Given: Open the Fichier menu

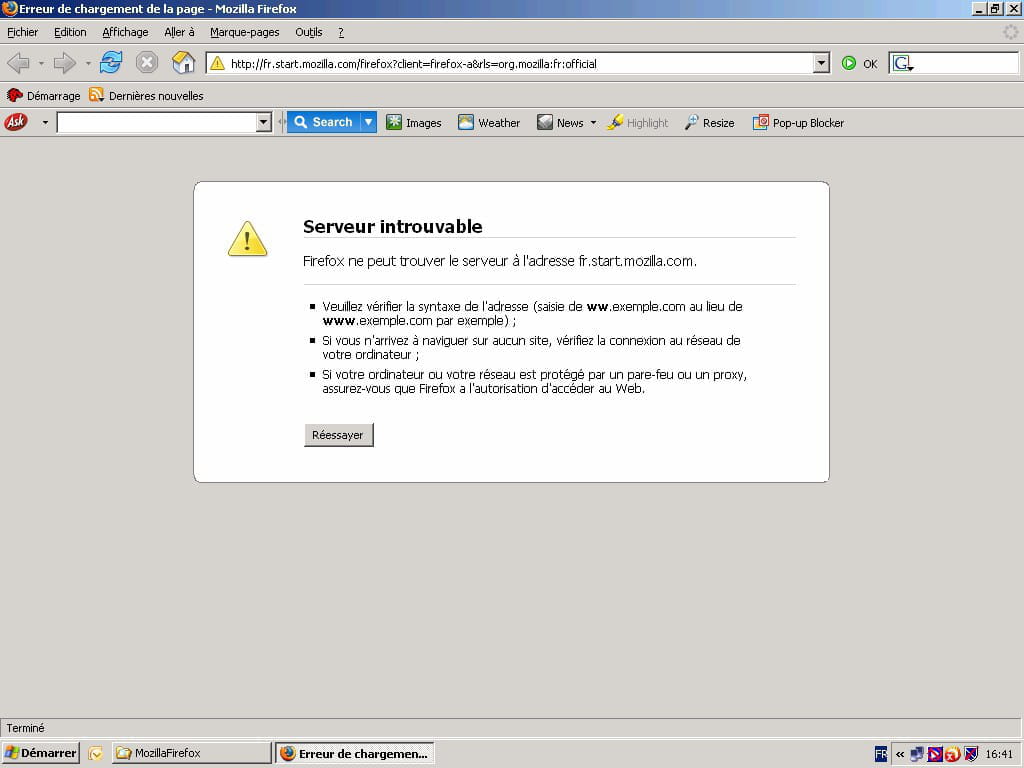Looking at the screenshot, I should tap(22, 32).
